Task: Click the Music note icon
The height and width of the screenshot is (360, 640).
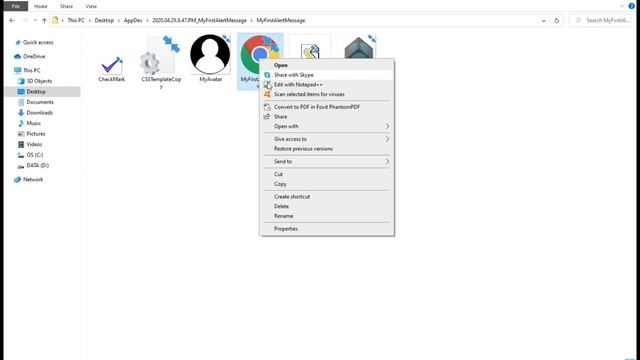Action: click(21, 123)
